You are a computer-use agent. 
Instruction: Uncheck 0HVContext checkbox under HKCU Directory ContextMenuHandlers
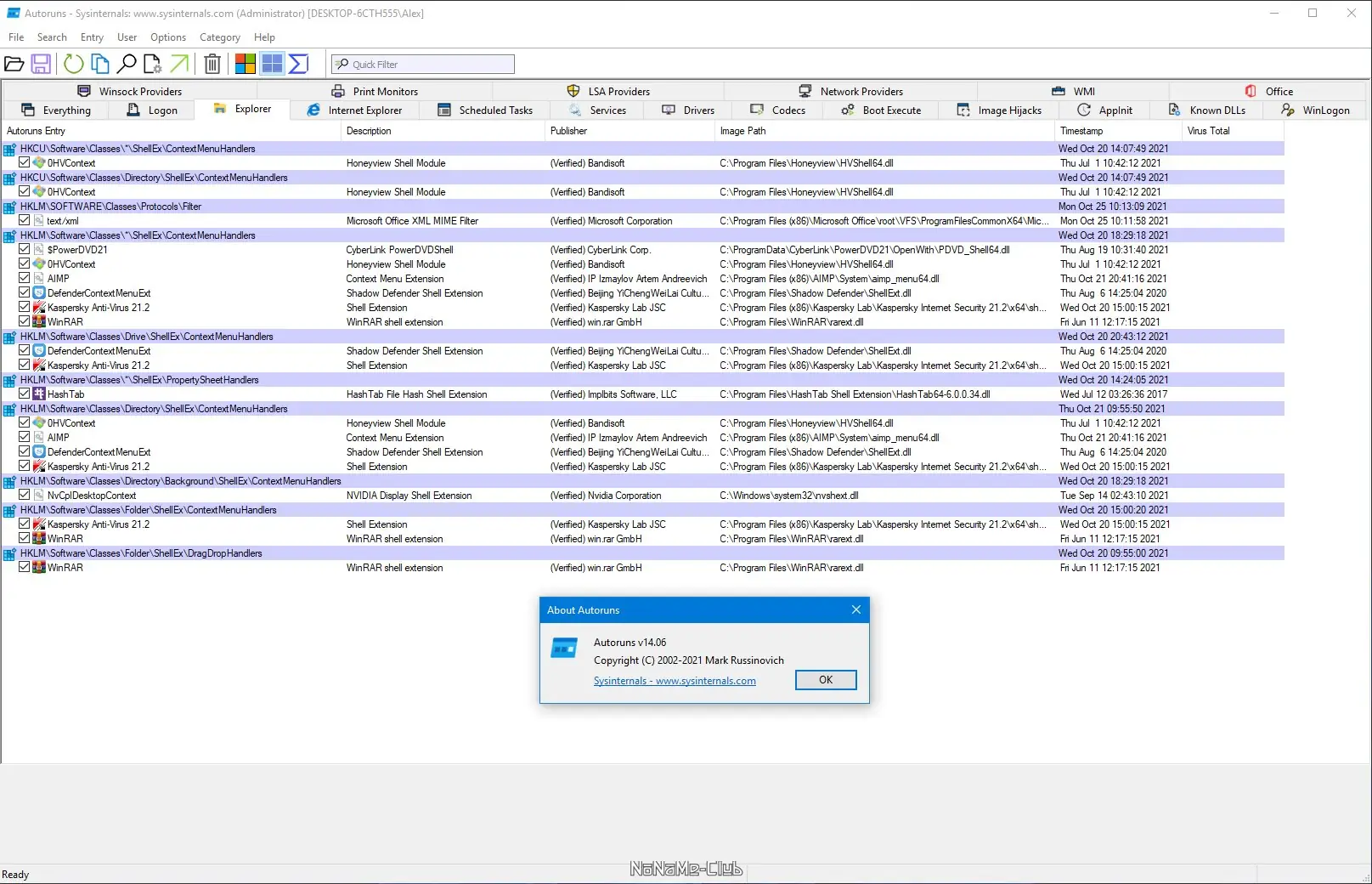click(25, 192)
